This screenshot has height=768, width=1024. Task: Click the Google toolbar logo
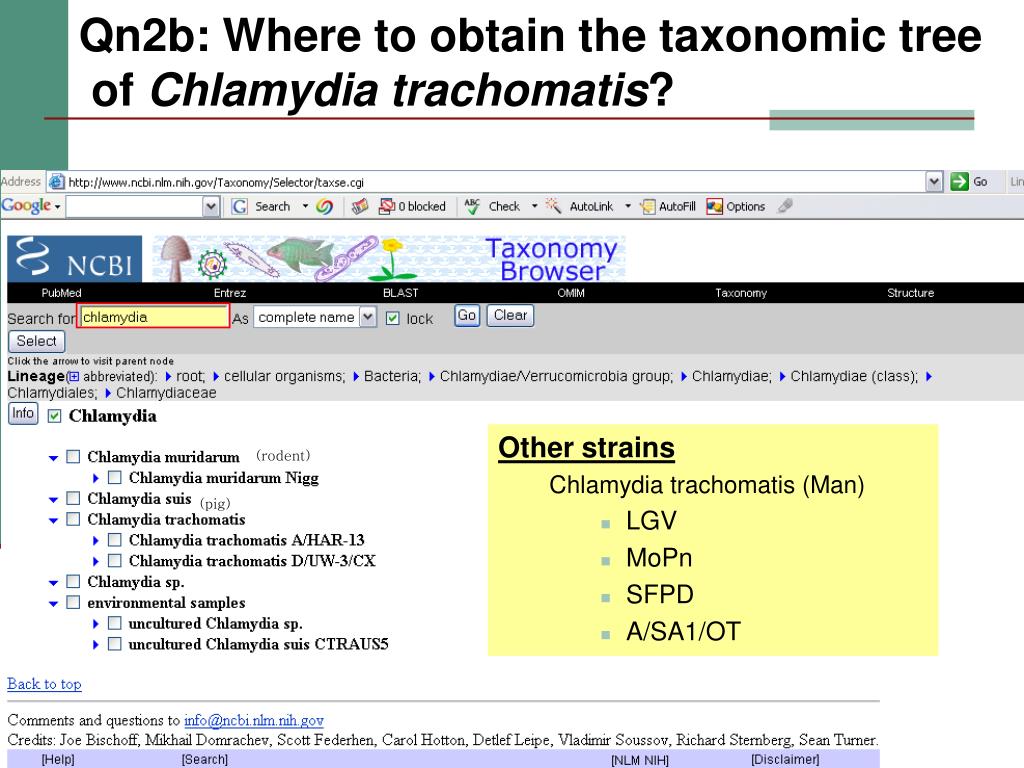pos(26,206)
